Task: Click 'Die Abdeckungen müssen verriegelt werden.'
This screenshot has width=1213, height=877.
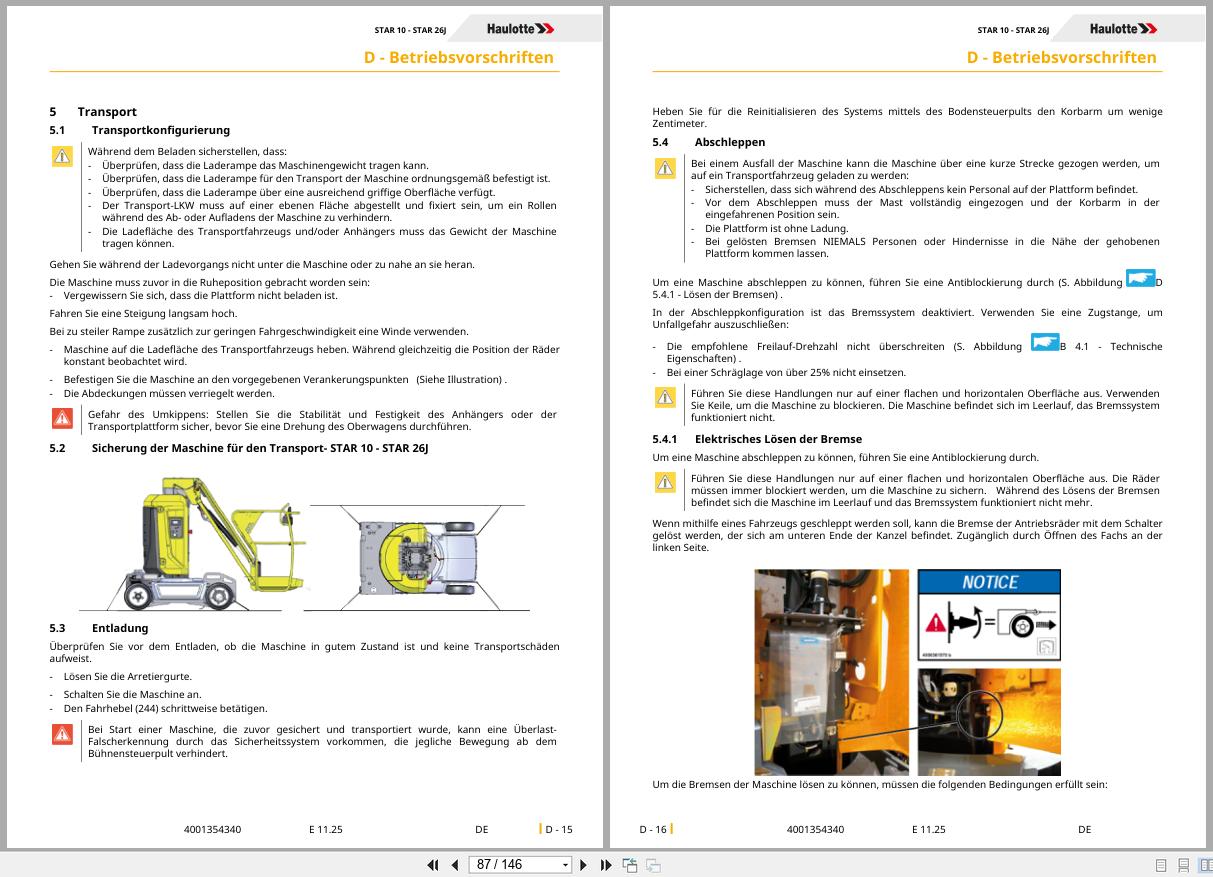Action: click(x=169, y=393)
